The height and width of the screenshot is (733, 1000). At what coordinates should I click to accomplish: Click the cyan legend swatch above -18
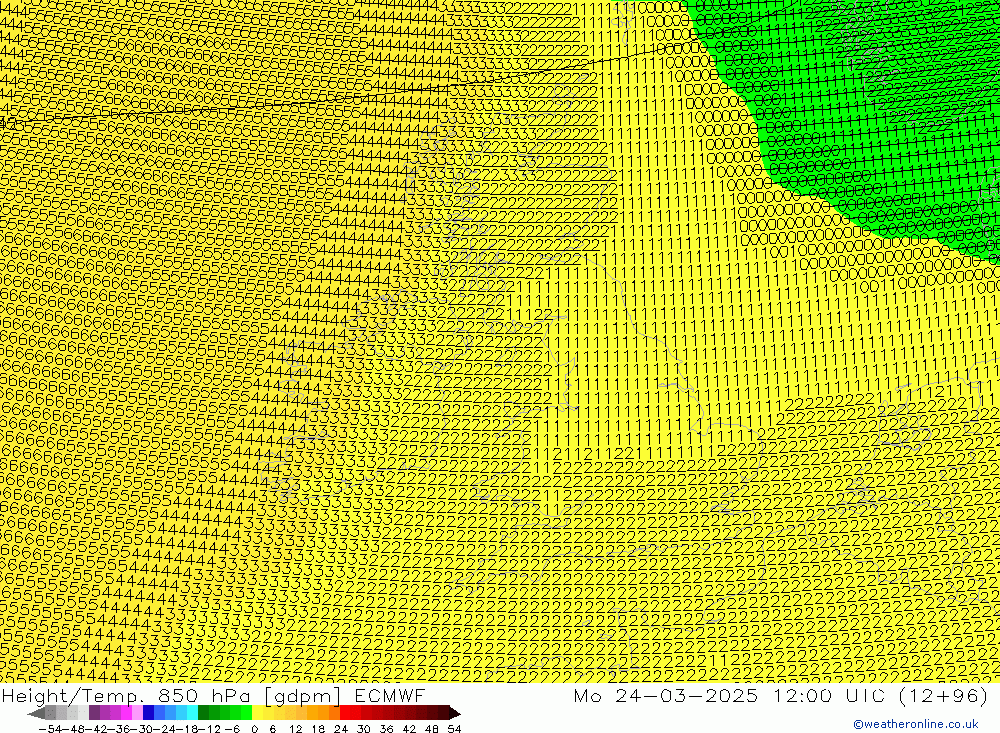tap(192, 713)
